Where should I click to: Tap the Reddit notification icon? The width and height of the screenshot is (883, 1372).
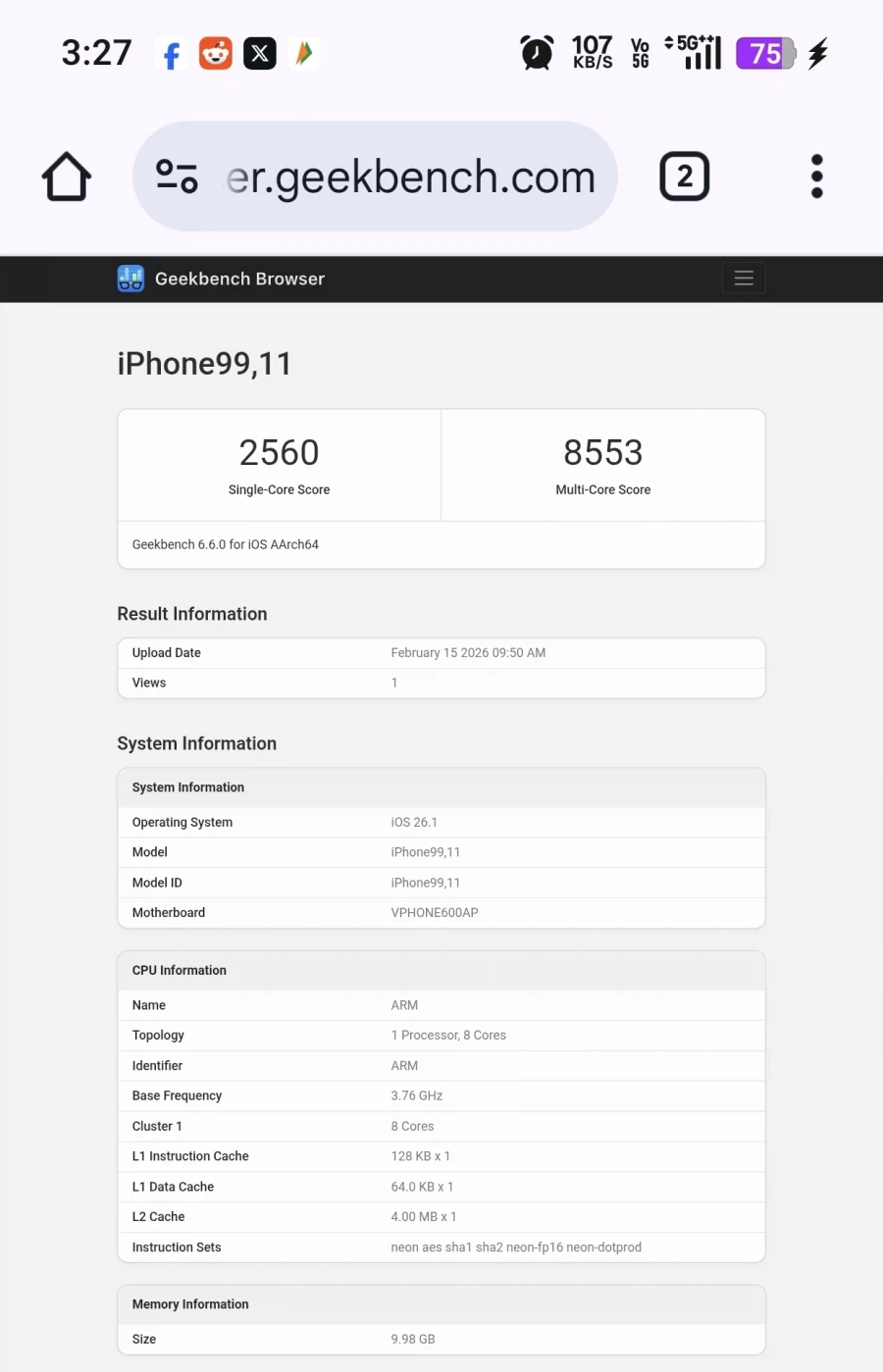pyautogui.click(x=216, y=53)
